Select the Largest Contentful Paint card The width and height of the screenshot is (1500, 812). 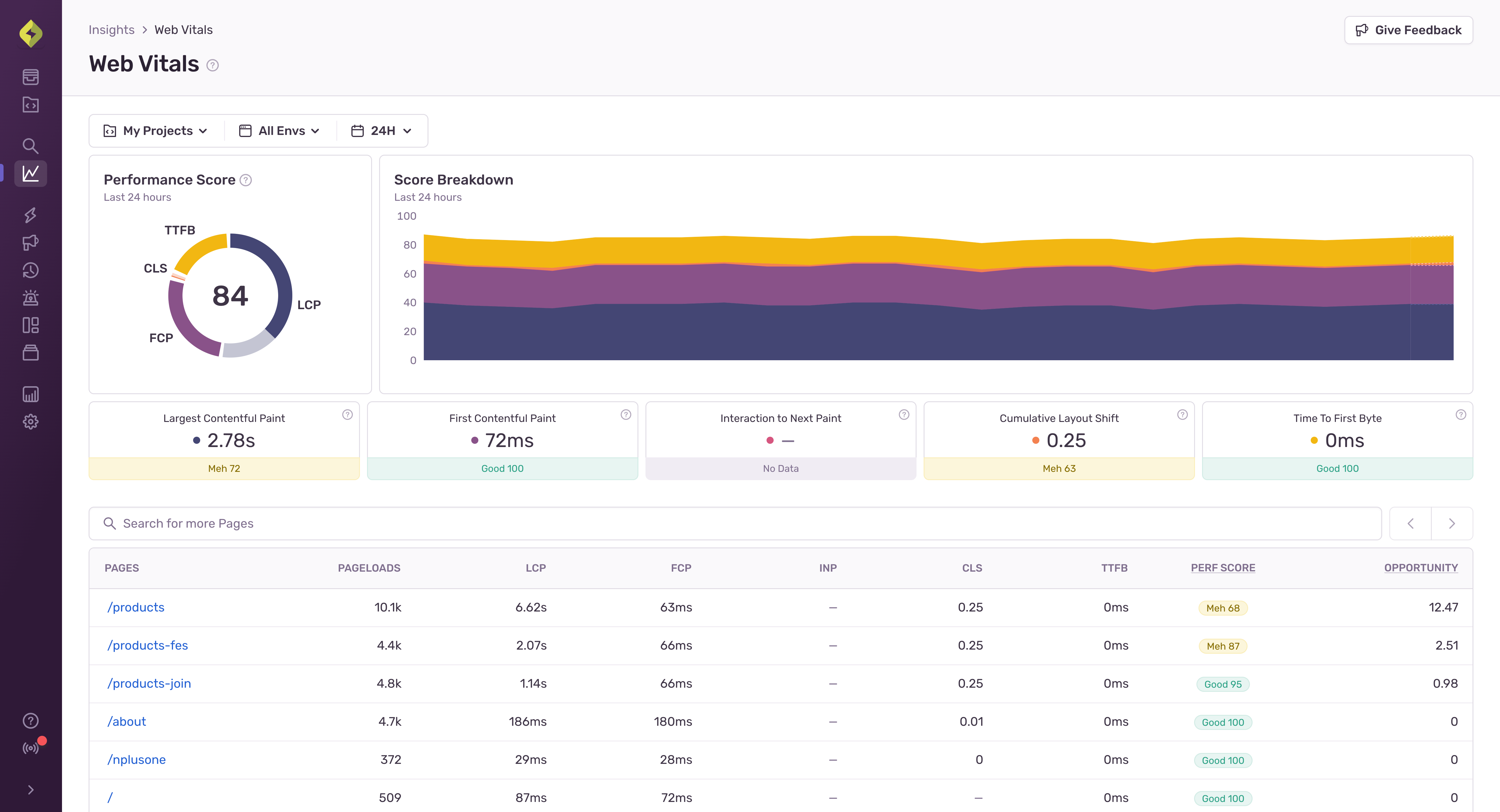(x=224, y=441)
